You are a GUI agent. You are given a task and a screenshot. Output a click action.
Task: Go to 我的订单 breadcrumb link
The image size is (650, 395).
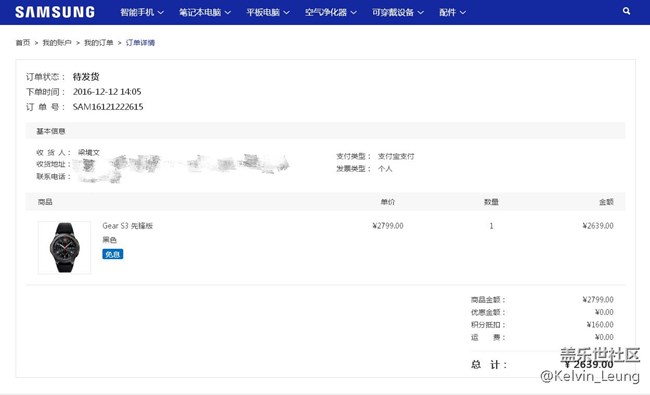coord(99,42)
